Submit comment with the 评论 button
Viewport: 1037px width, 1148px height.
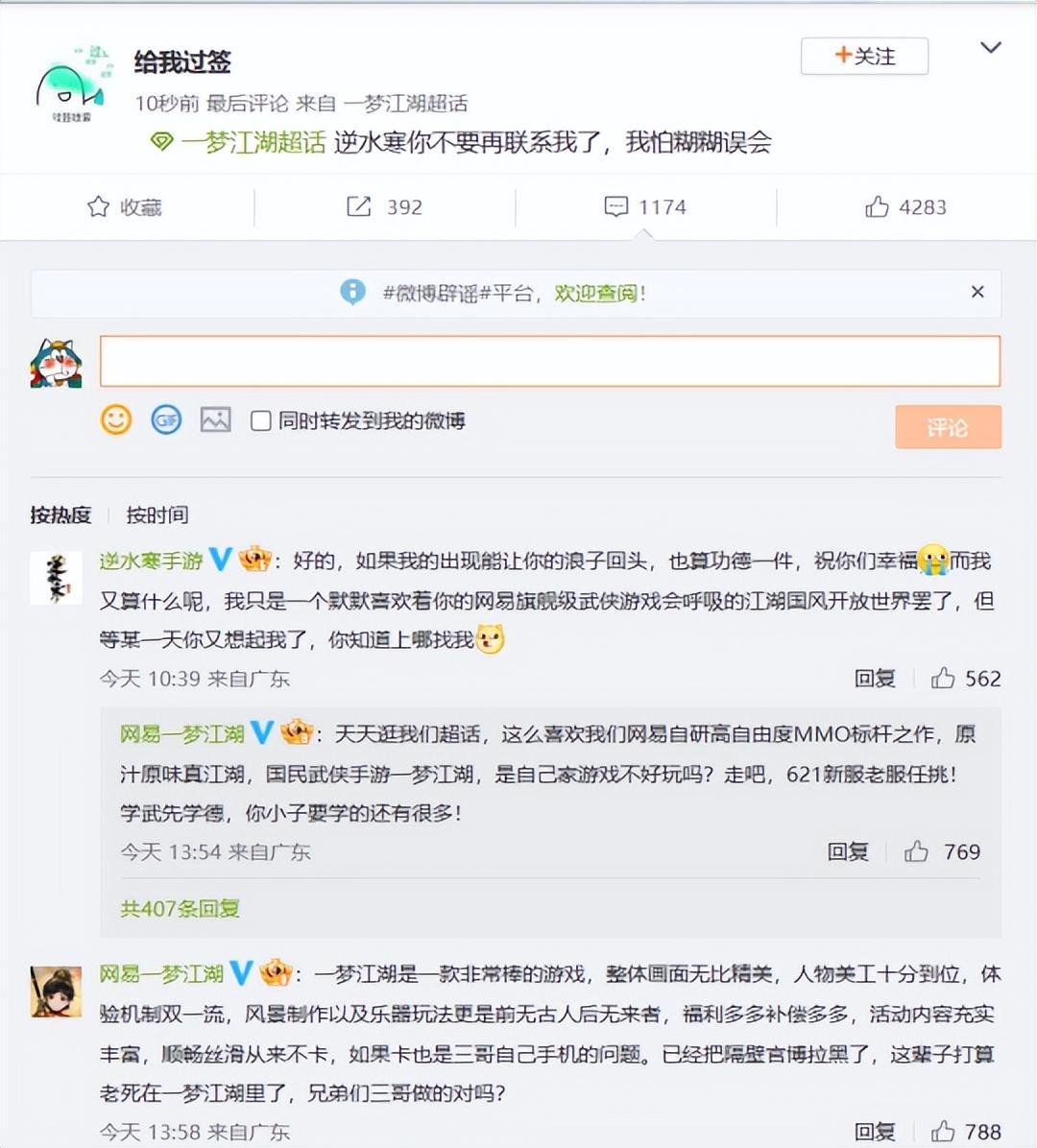(948, 427)
